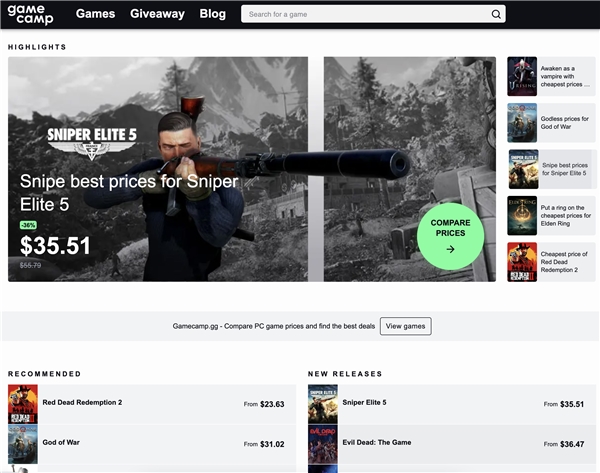Screen dimensions: 600x473
Task: Click the gamecamp logo
Action: [30, 15]
